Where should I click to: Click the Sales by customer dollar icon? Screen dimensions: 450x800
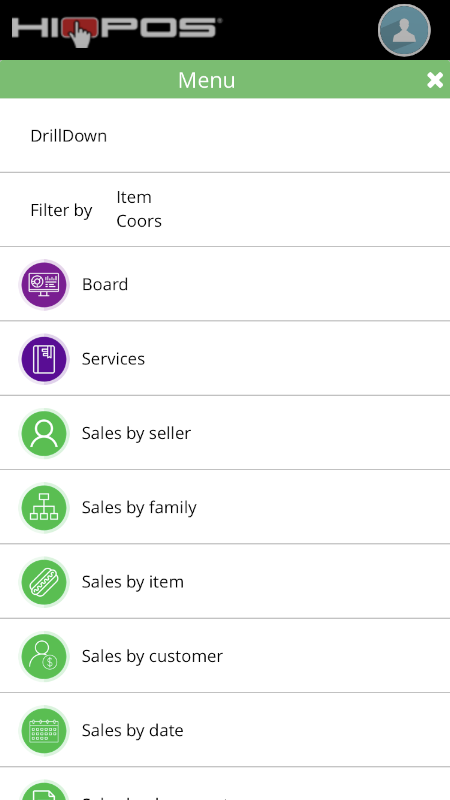pyautogui.click(x=44, y=656)
